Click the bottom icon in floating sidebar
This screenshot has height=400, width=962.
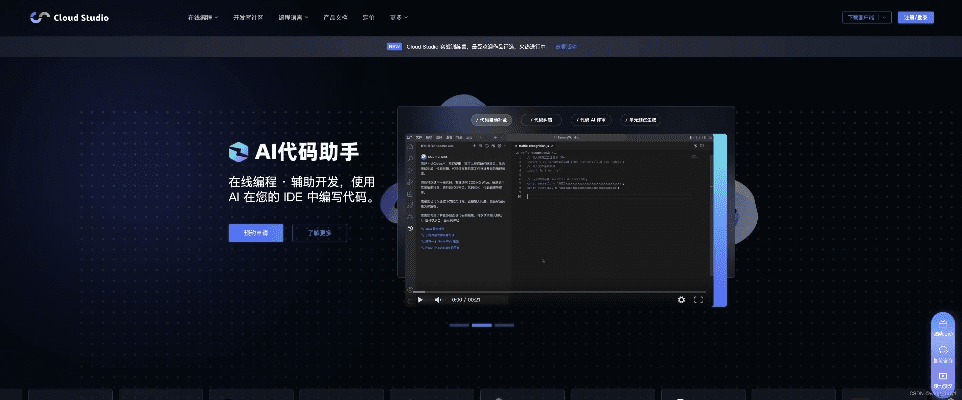(x=942, y=376)
